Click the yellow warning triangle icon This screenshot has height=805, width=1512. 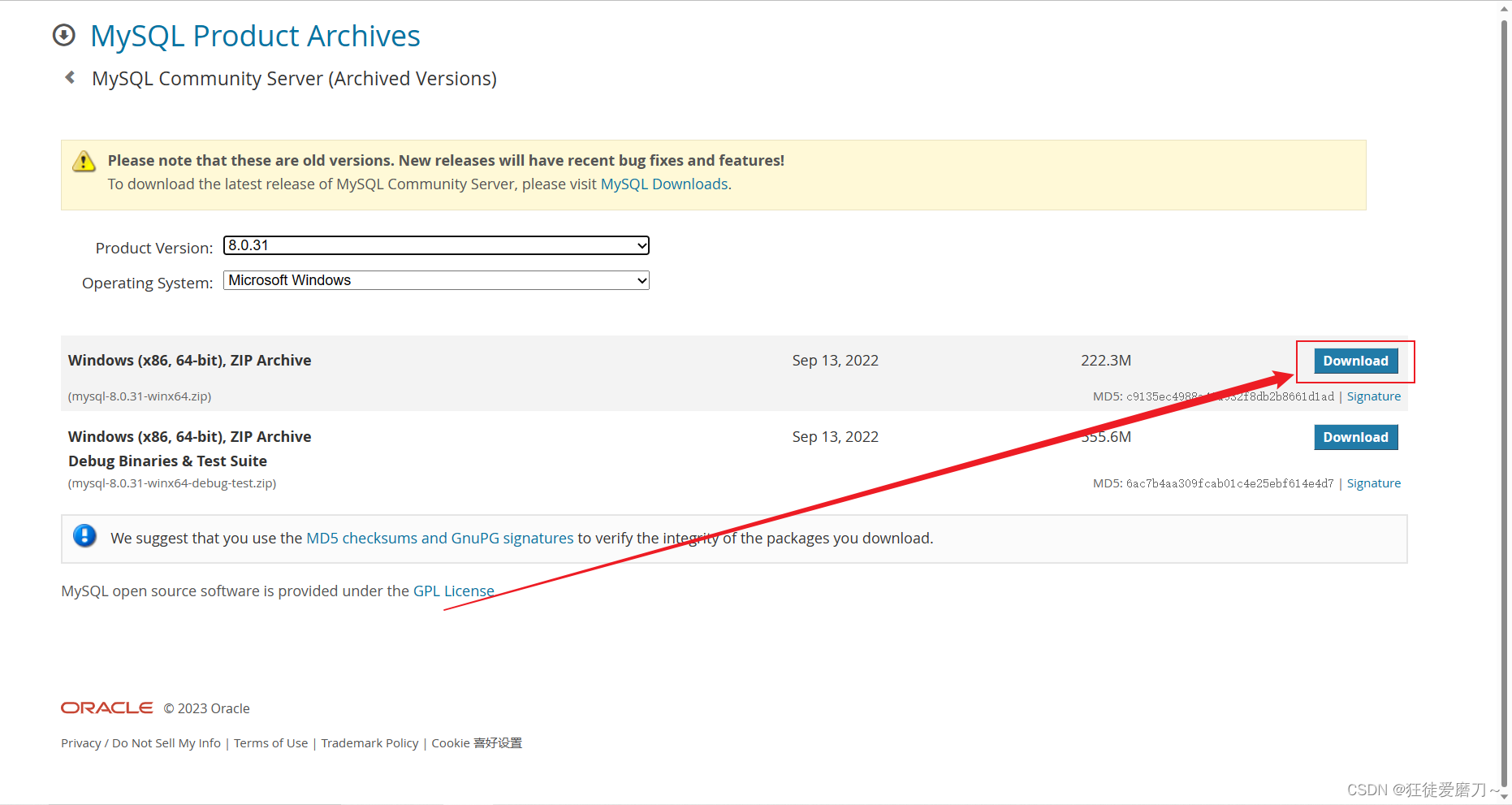click(84, 162)
